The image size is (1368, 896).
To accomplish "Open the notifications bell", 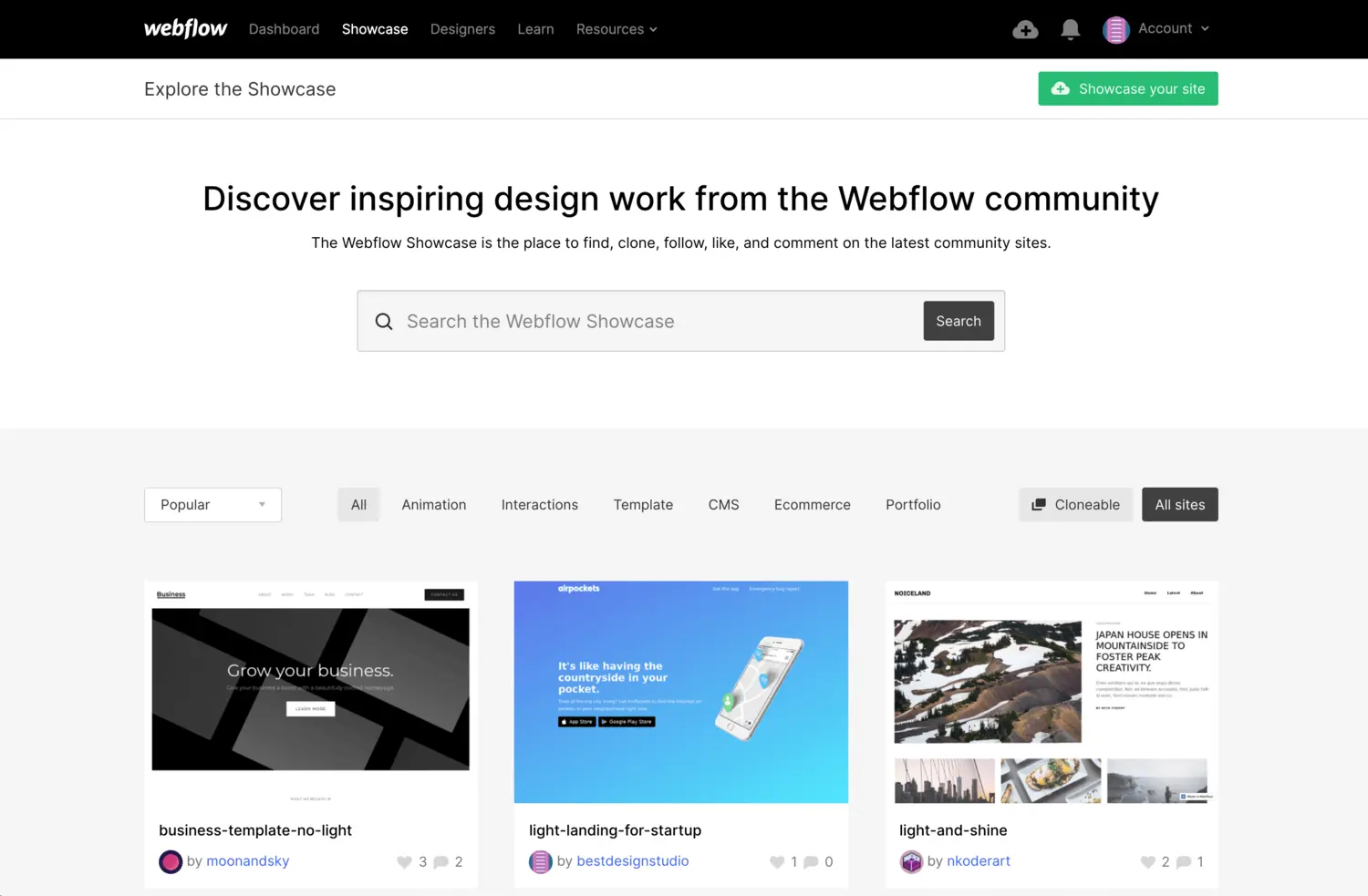I will pos(1071,30).
